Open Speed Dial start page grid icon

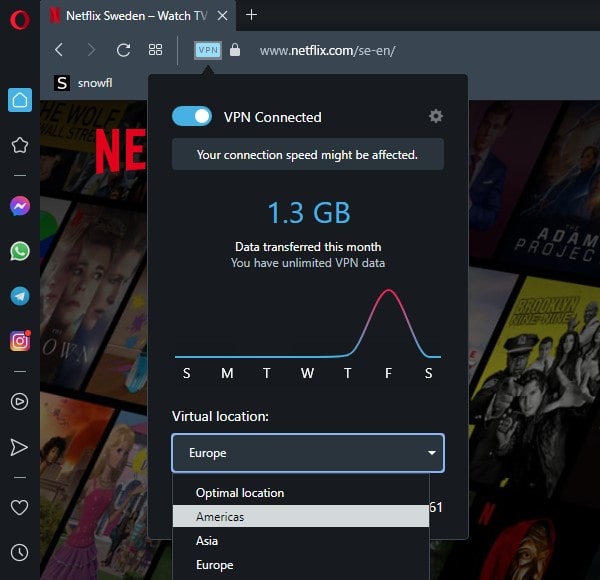pyautogui.click(x=155, y=50)
